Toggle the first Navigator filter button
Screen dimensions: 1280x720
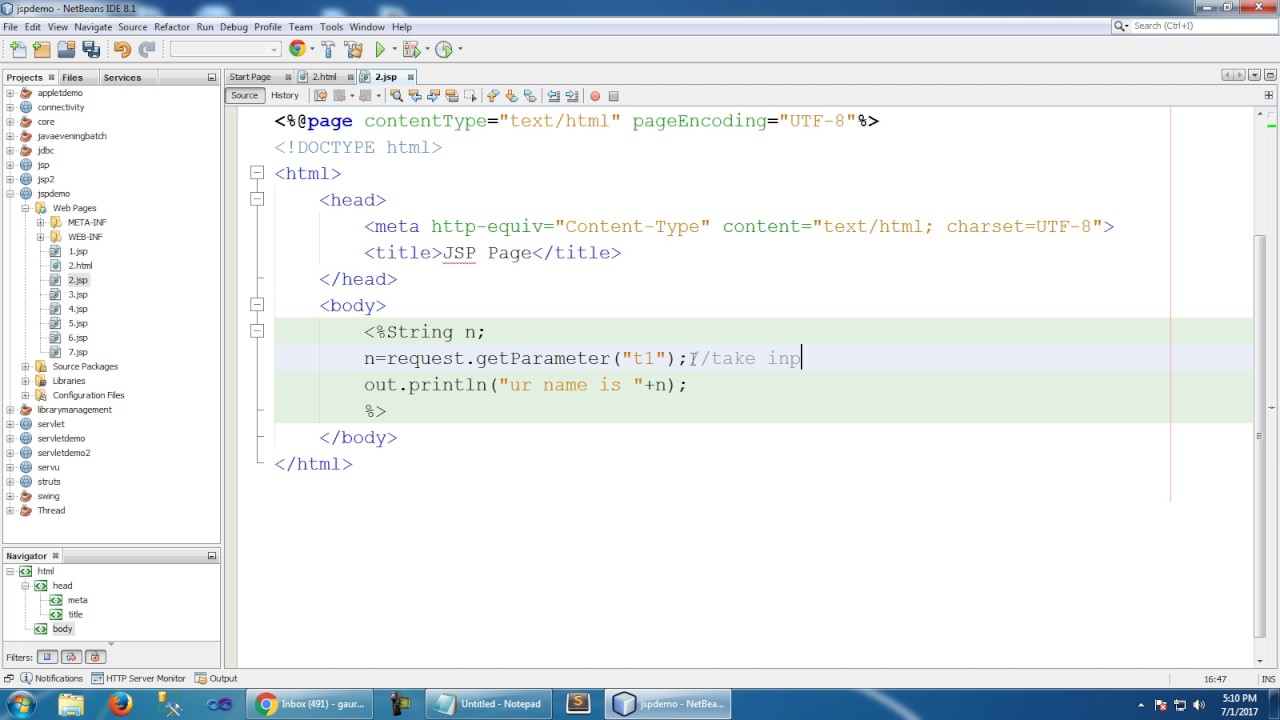(47, 657)
